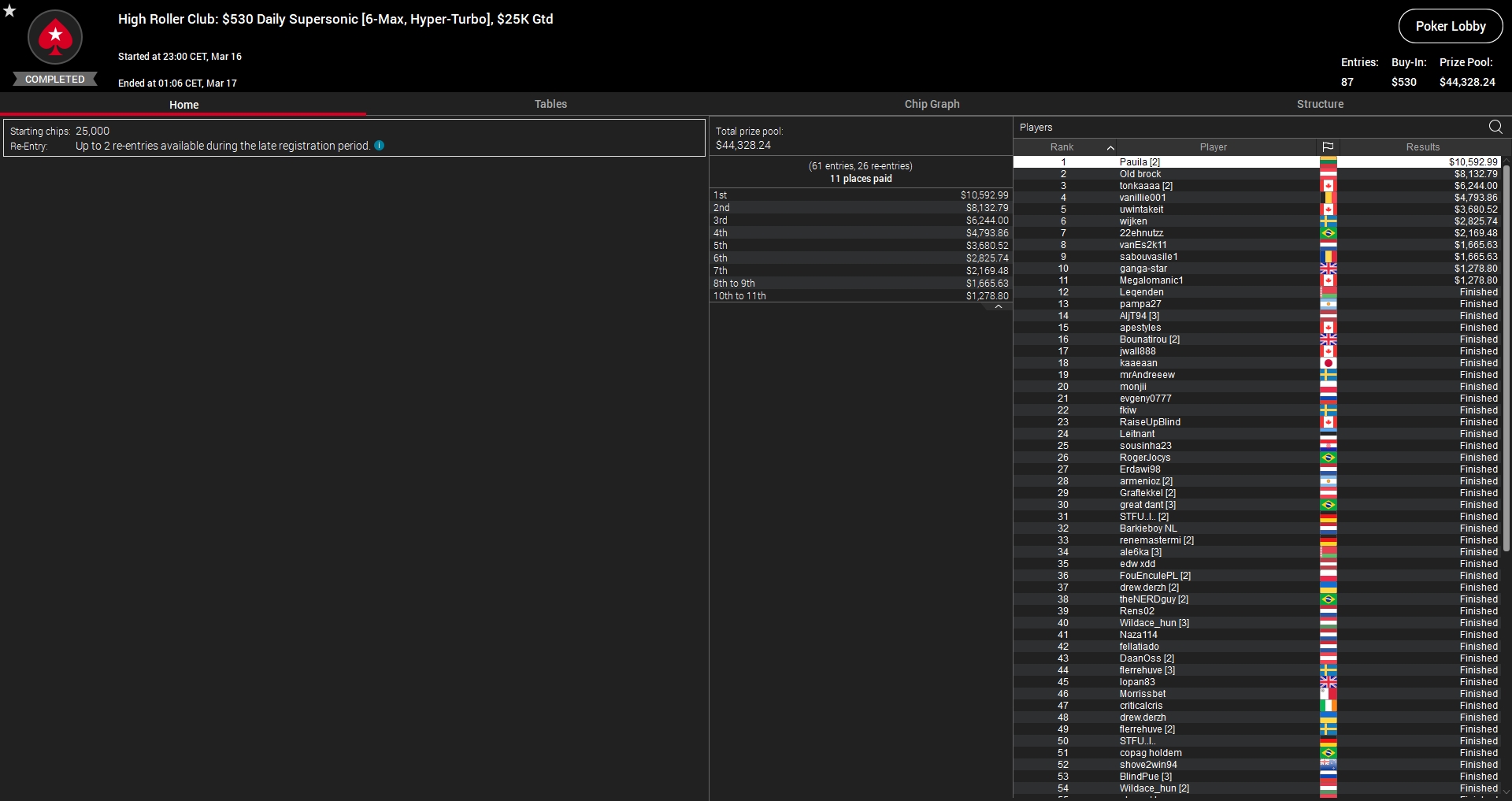Select player row evgeny0777

tap(1258, 399)
